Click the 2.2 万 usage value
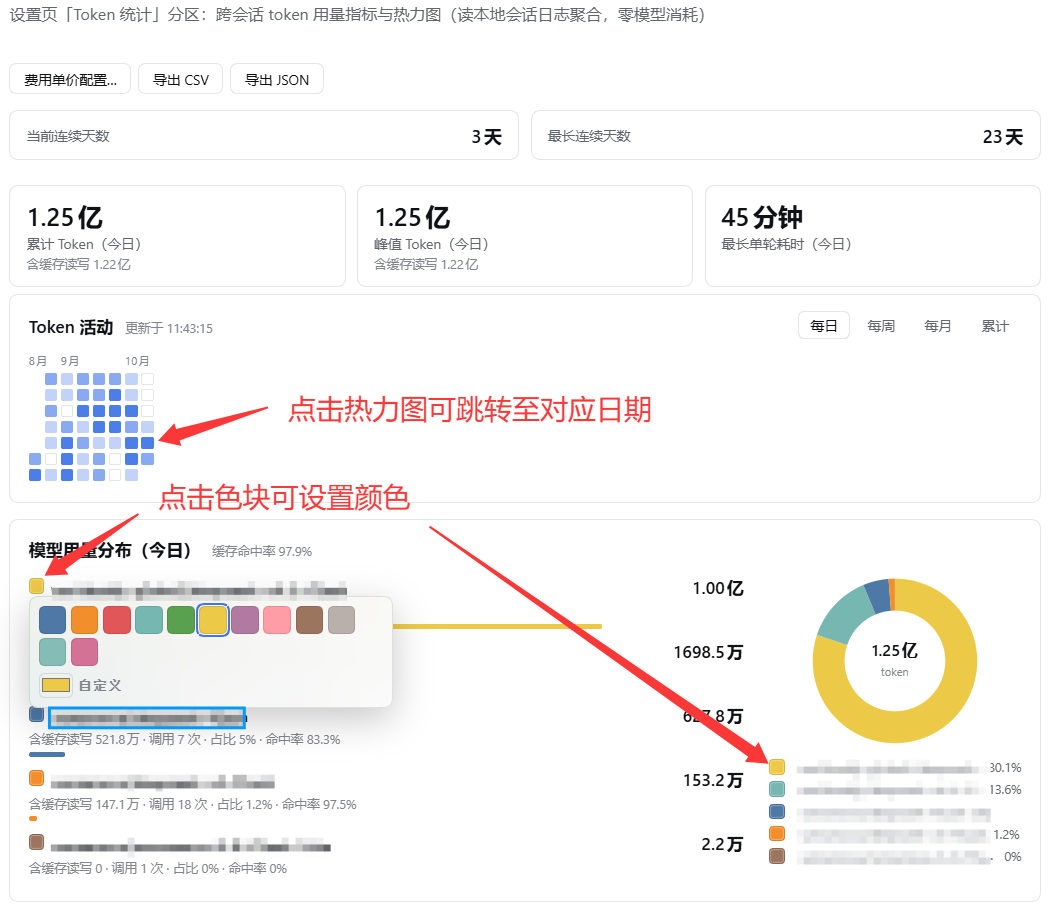The width and height of the screenshot is (1053, 915). (x=723, y=844)
